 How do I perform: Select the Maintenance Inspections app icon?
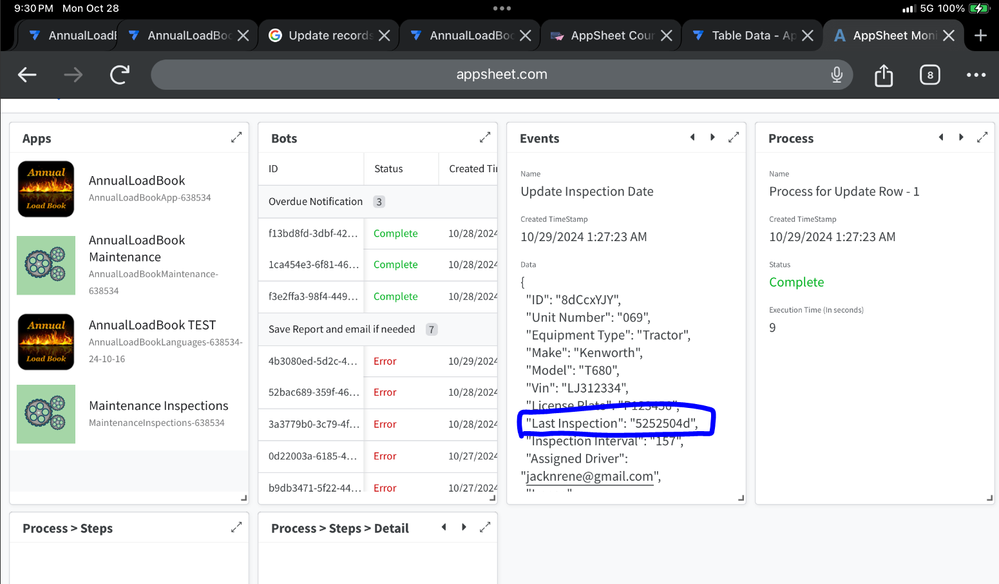tap(46, 414)
